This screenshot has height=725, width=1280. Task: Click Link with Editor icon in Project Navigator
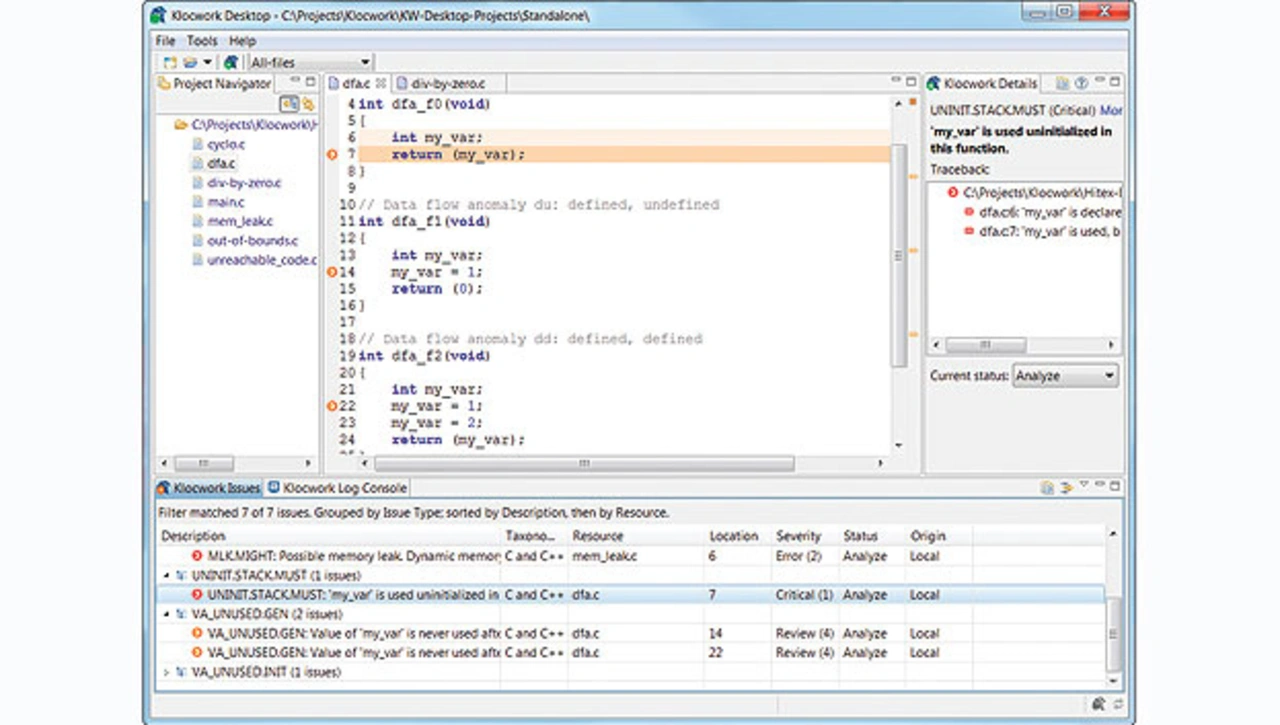(x=309, y=104)
